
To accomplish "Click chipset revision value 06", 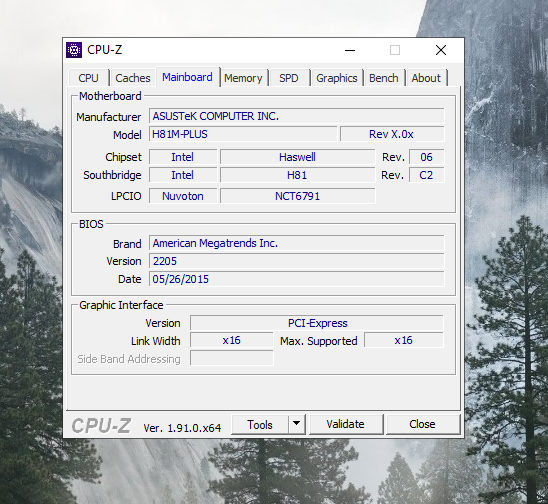I will pos(427,157).
